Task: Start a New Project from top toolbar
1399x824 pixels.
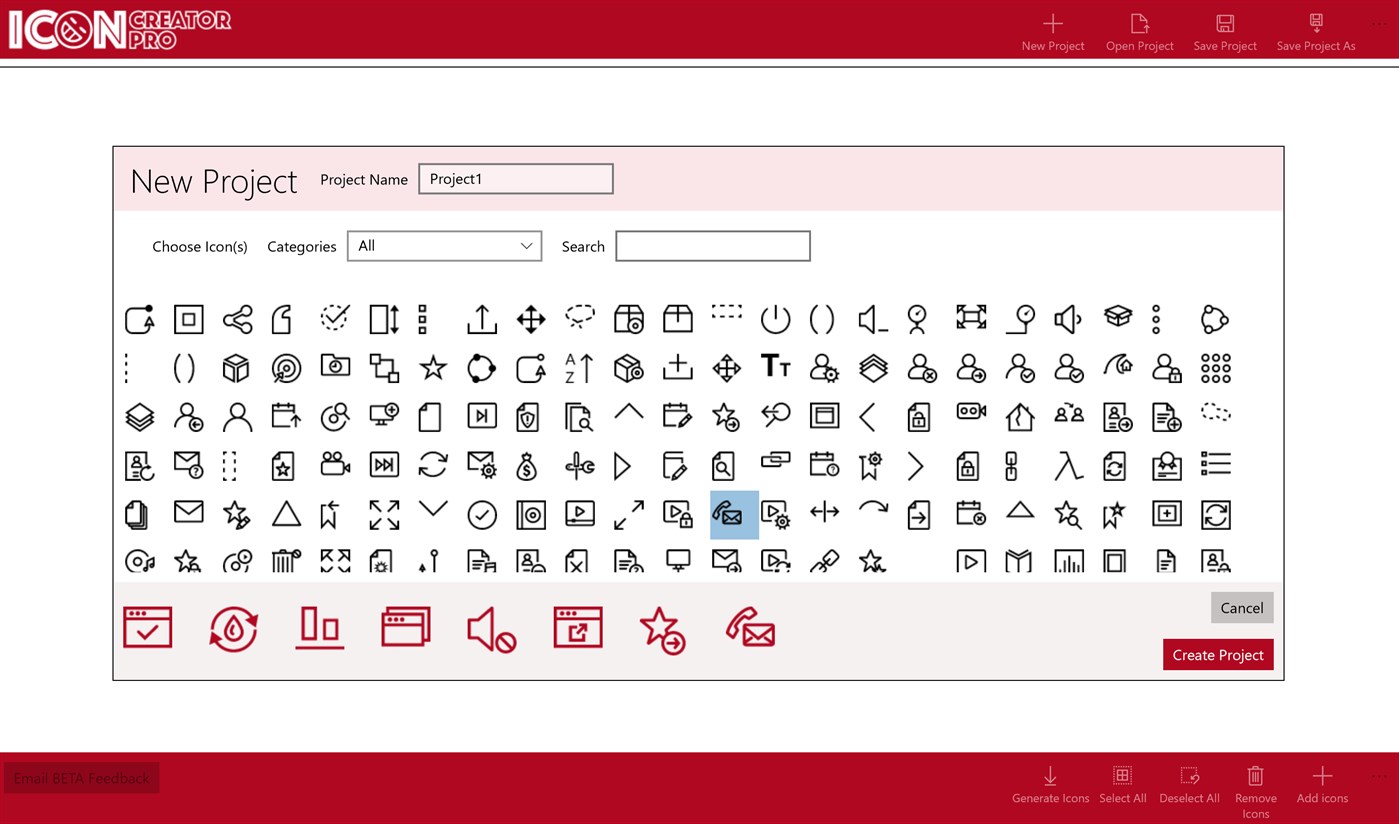Action: (1052, 33)
